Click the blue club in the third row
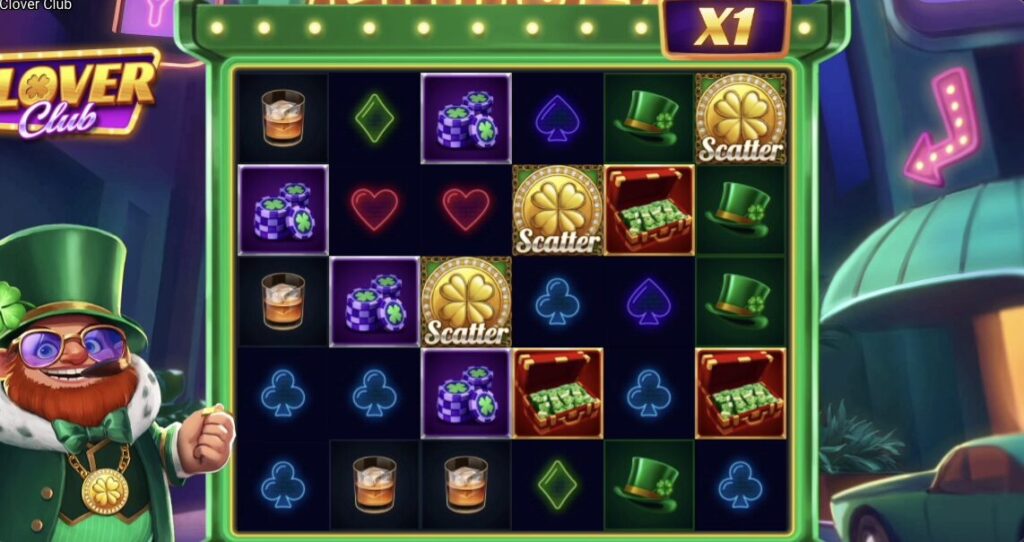Image resolution: width=1024 pixels, height=542 pixels. (x=557, y=302)
